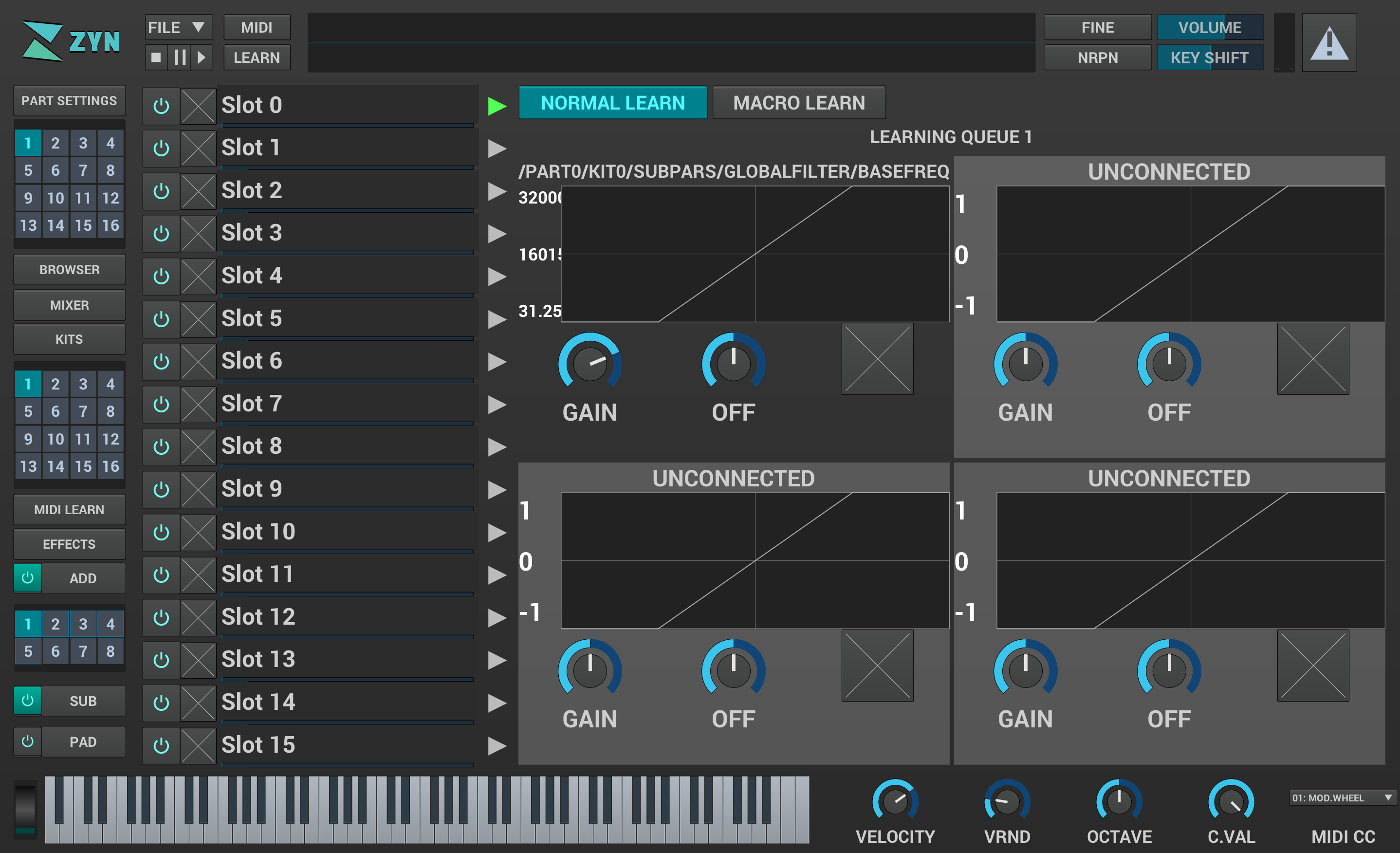Open the MIXER view
This screenshot has width=1400, height=853.
click(69, 305)
